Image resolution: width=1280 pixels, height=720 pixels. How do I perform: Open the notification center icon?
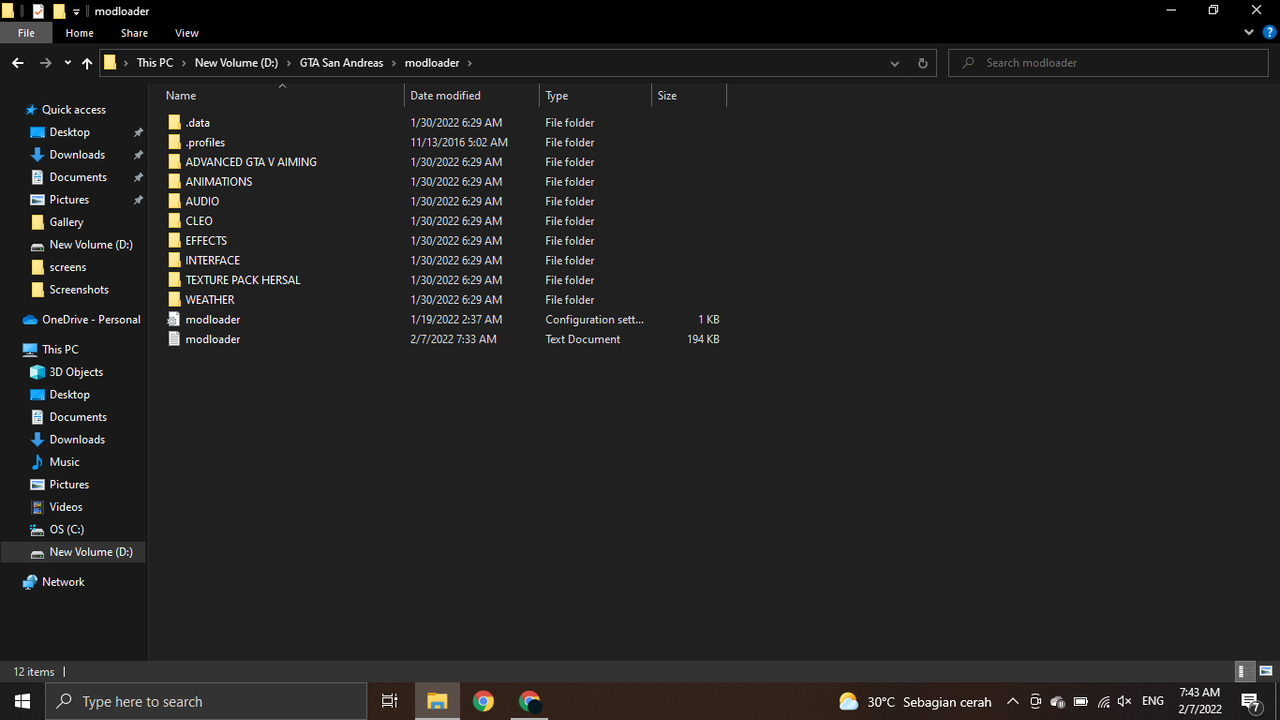[1250, 701]
